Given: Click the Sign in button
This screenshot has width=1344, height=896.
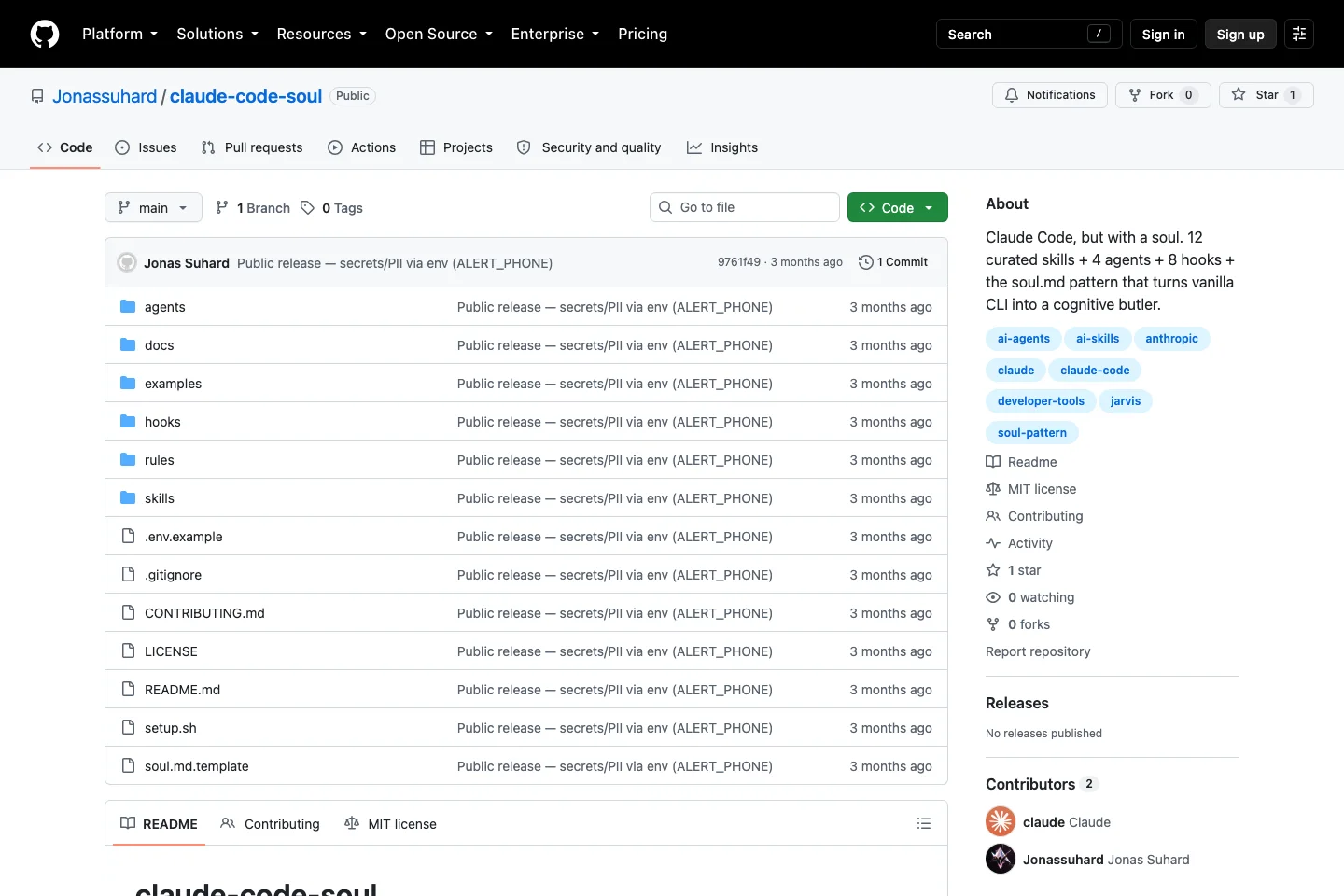Looking at the screenshot, I should (1163, 34).
